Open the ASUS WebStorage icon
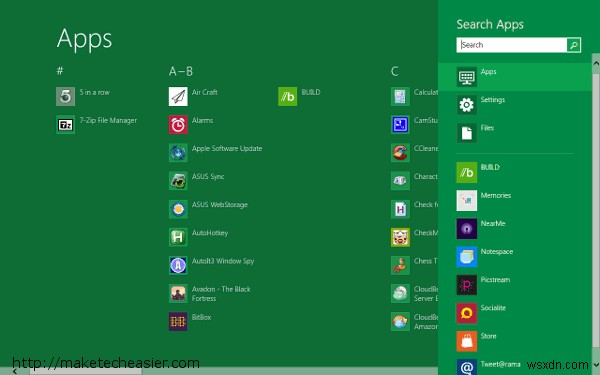This screenshot has width=600, height=375. [x=178, y=209]
